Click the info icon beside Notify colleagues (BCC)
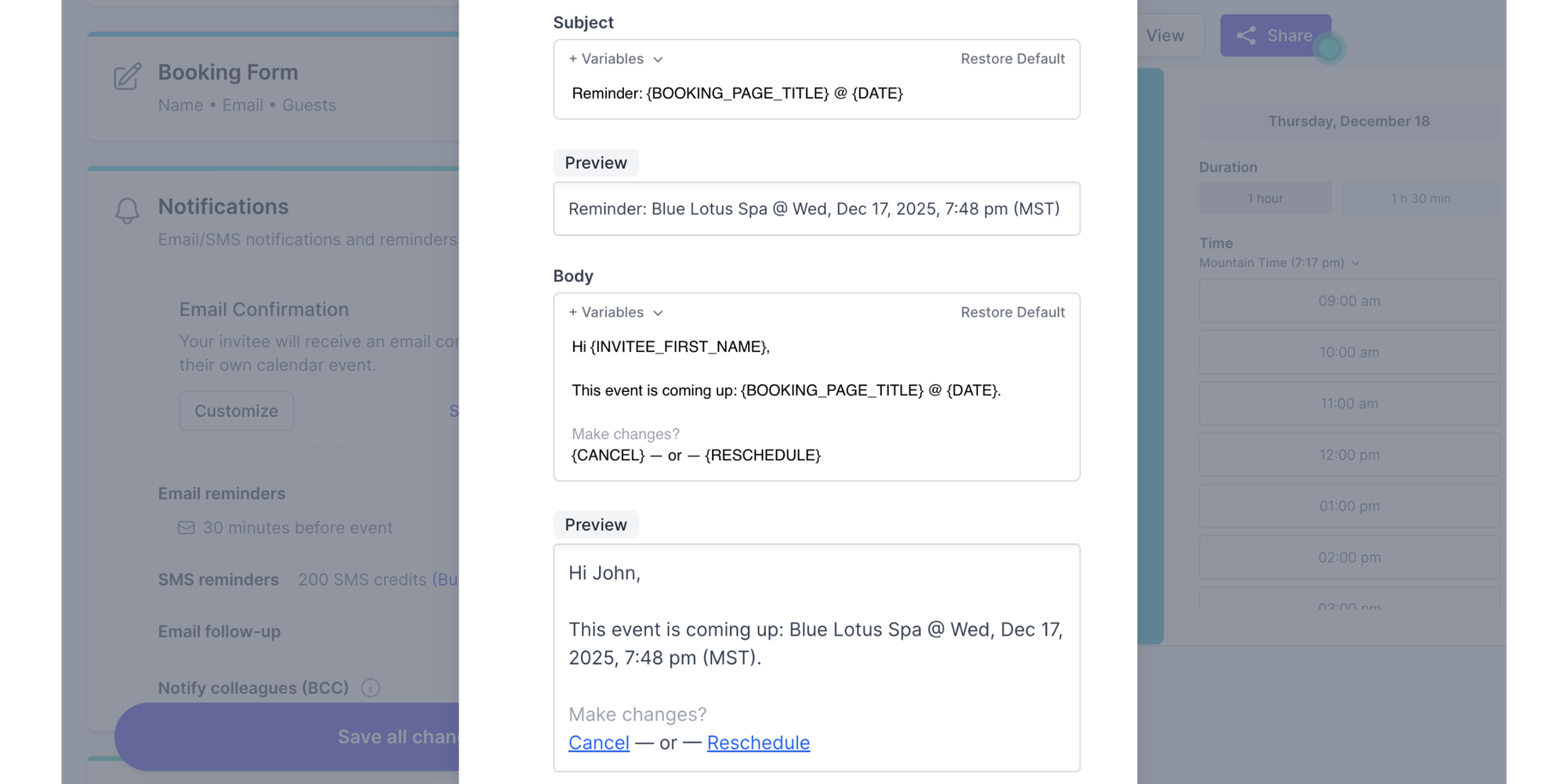The image size is (1568, 784). [x=369, y=688]
